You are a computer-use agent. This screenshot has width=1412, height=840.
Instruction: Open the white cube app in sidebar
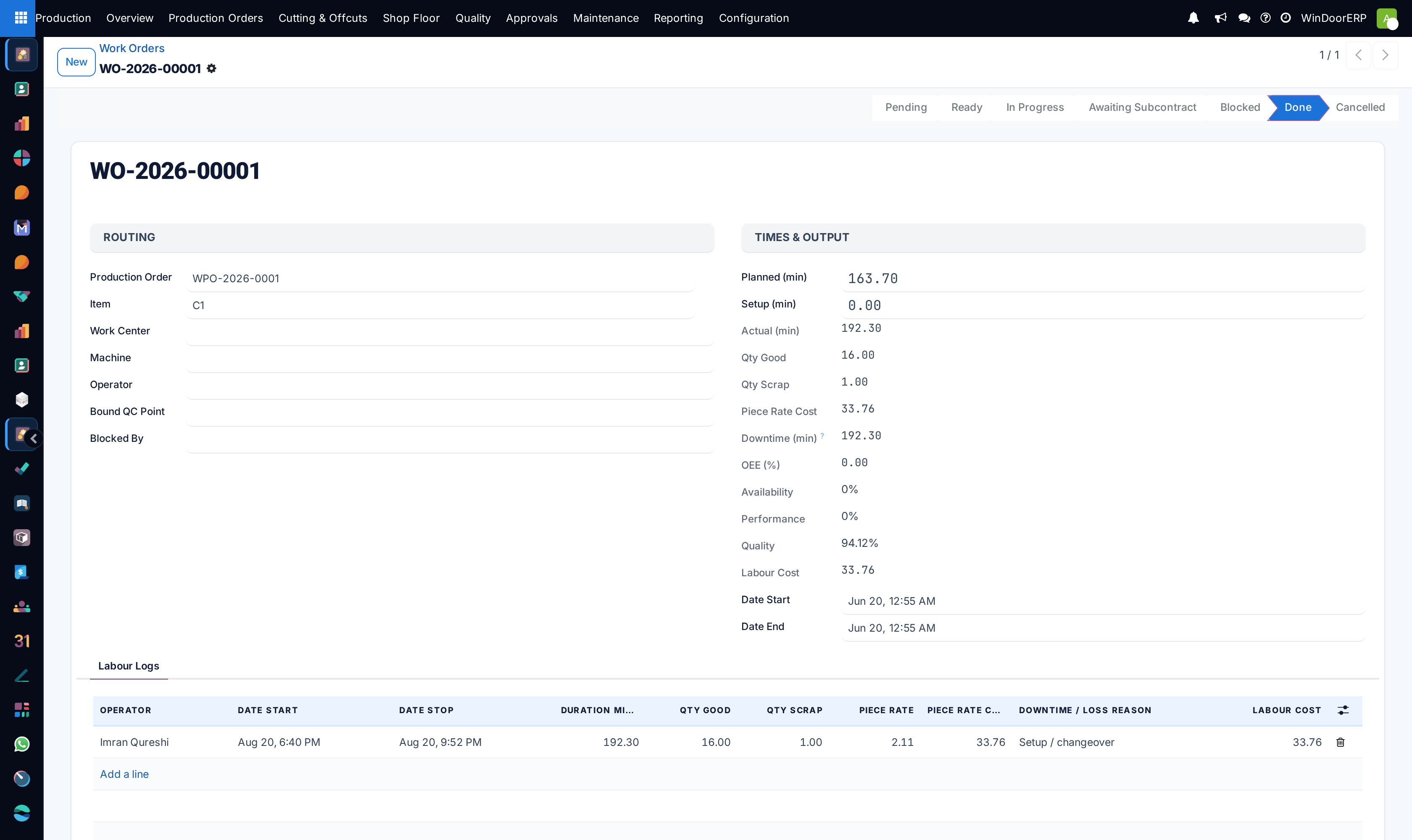pyautogui.click(x=21, y=399)
